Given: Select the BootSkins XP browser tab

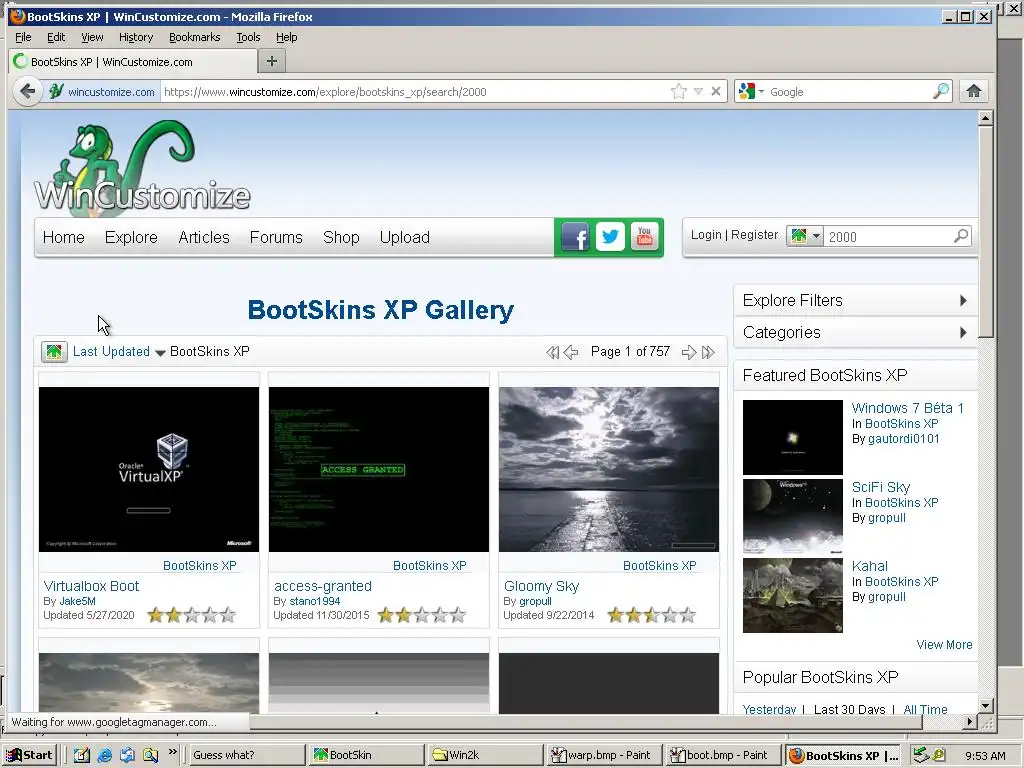Looking at the screenshot, I should click(133, 62).
